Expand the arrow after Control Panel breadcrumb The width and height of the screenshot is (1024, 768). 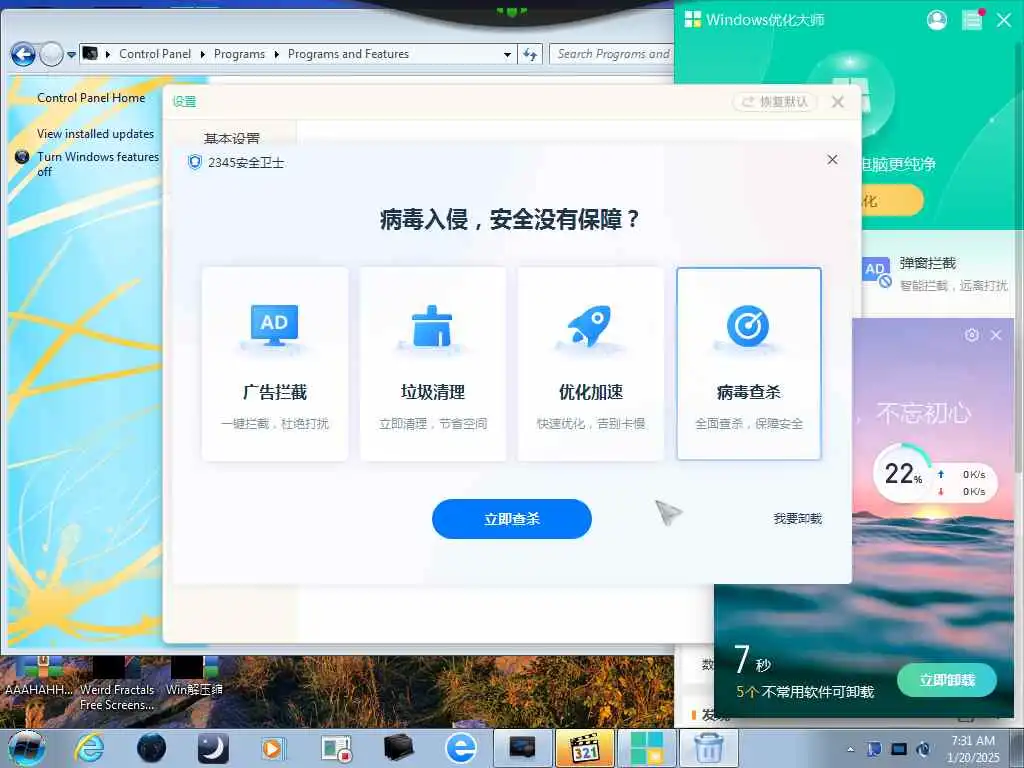(x=202, y=54)
